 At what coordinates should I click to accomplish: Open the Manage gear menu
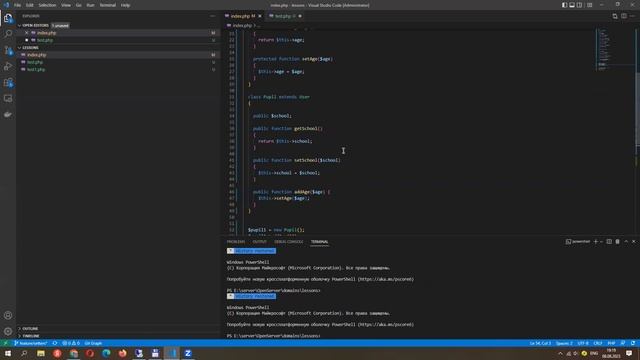click(8, 331)
